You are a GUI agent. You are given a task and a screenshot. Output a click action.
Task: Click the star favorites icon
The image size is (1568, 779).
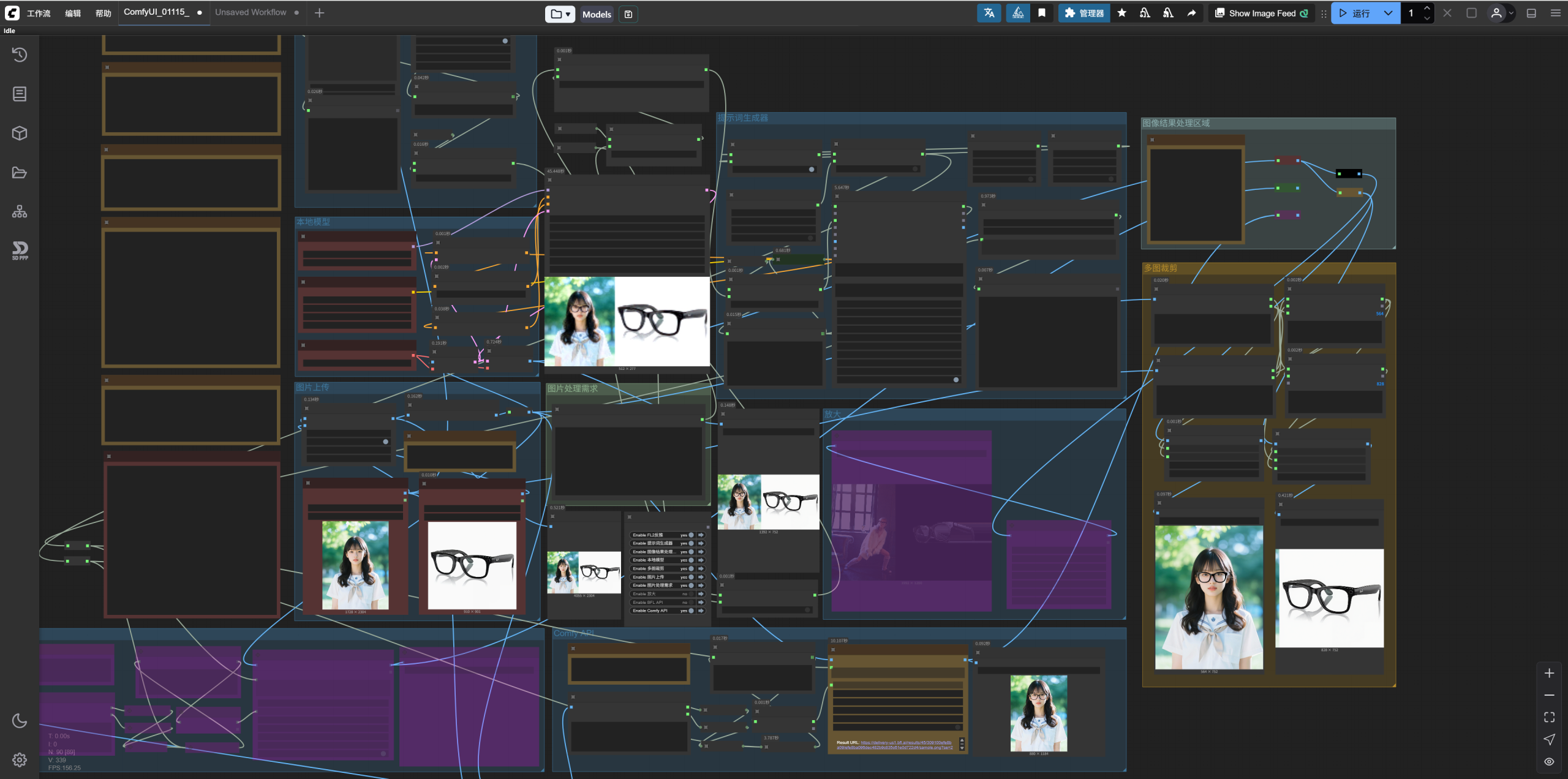[1121, 13]
